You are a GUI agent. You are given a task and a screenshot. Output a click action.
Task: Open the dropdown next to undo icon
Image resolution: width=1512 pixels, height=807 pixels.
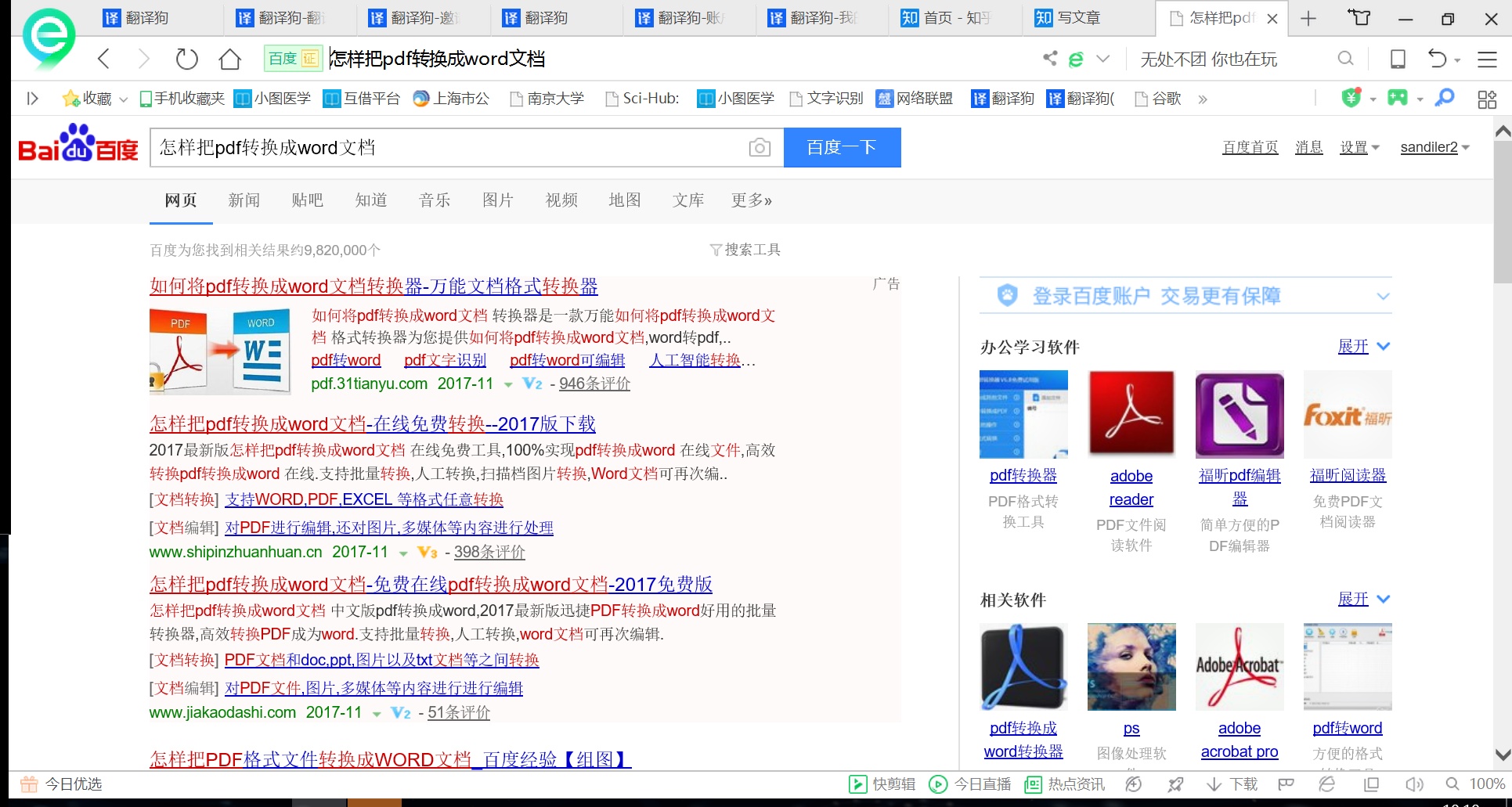tap(1457, 60)
